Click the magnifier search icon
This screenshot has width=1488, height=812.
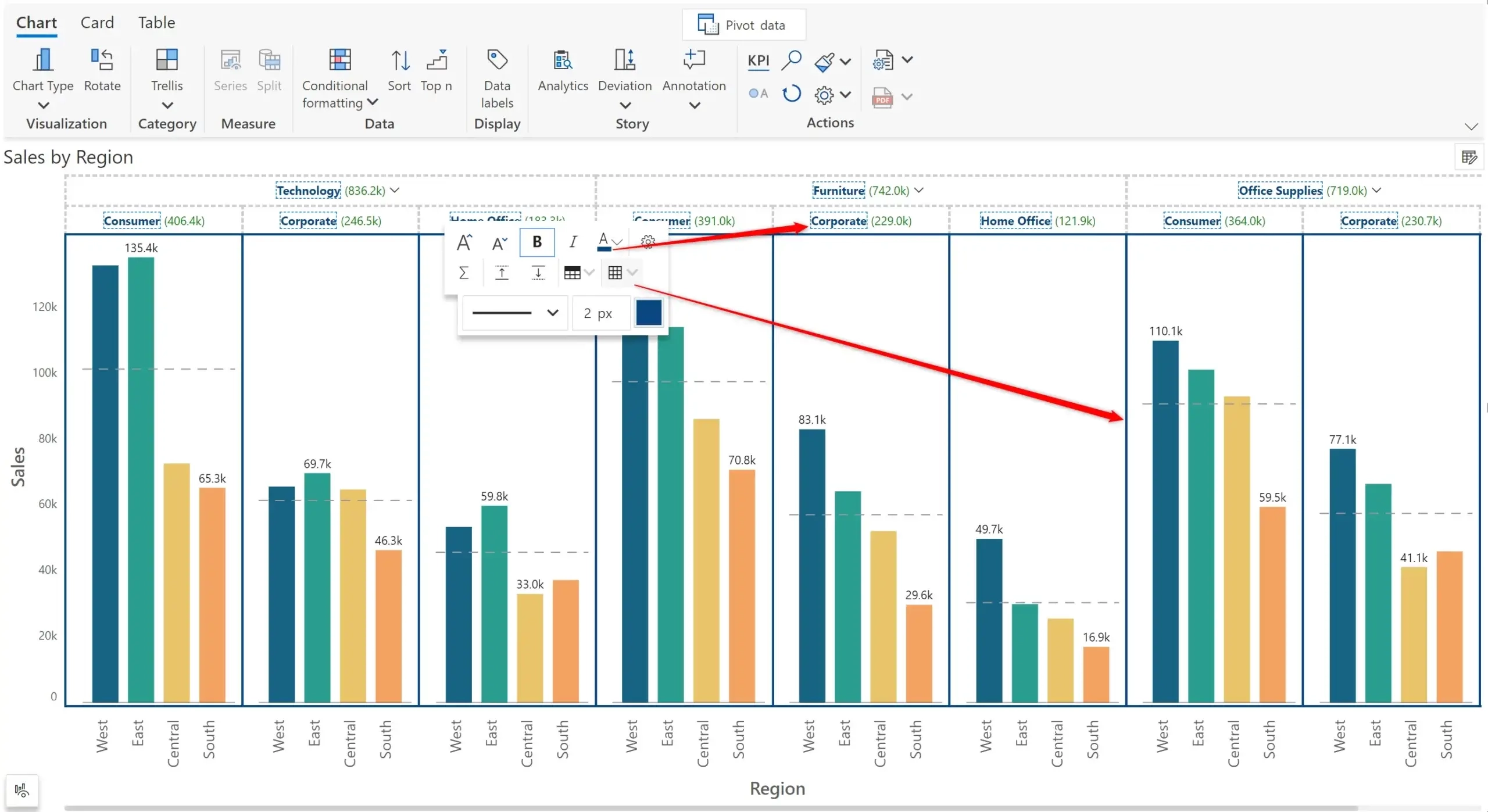click(791, 59)
